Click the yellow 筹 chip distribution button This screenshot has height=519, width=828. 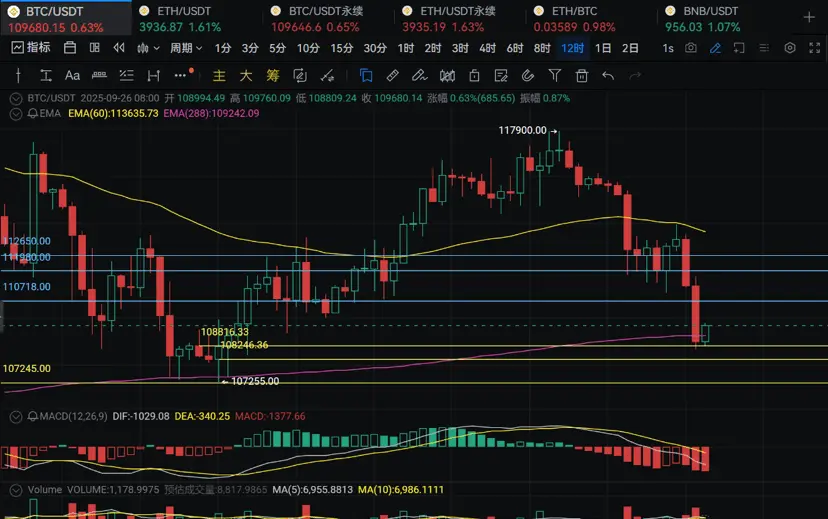272,76
